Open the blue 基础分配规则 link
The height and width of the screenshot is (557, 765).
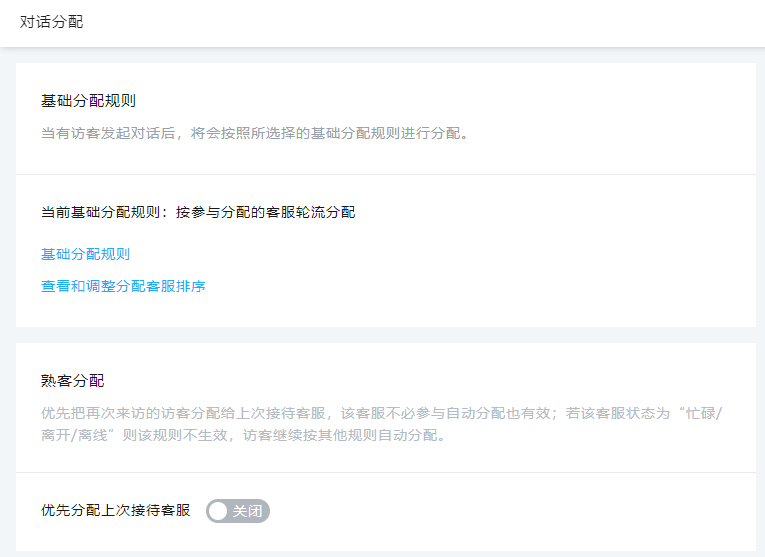click(x=85, y=254)
